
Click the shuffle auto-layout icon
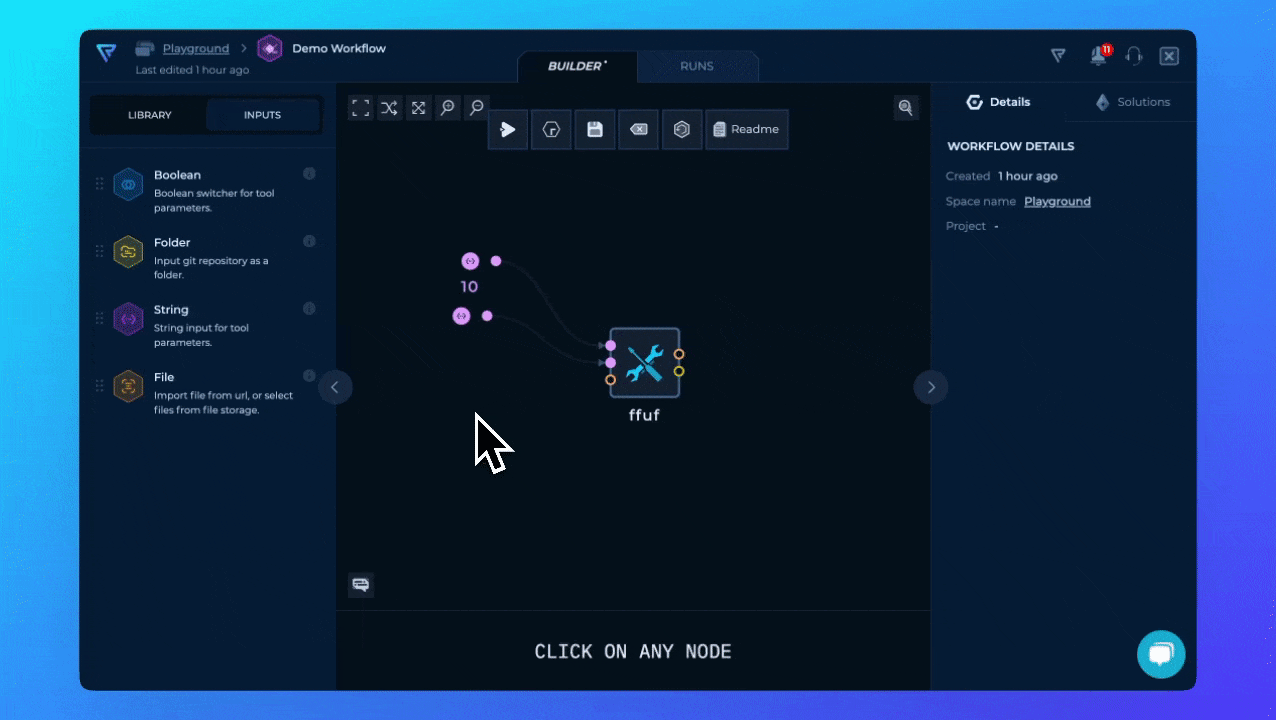pyautogui.click(x=390, y=108)
